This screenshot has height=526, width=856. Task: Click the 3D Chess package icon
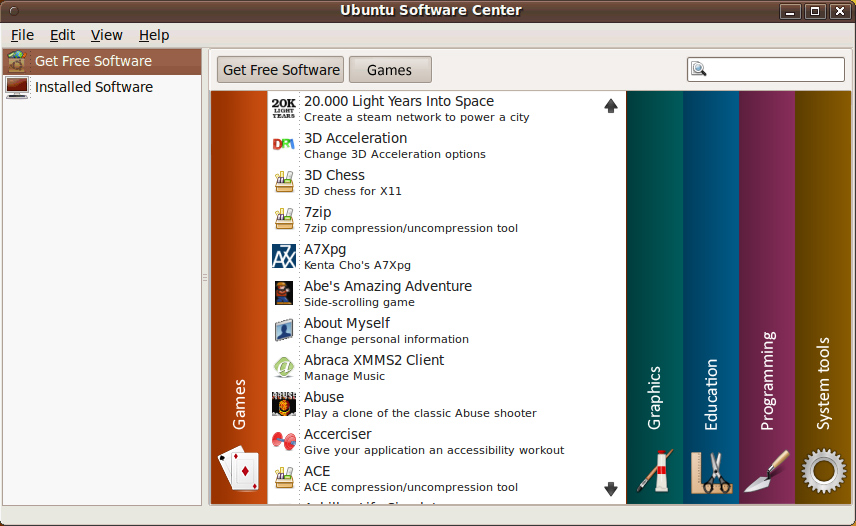[x=284, y=182]
